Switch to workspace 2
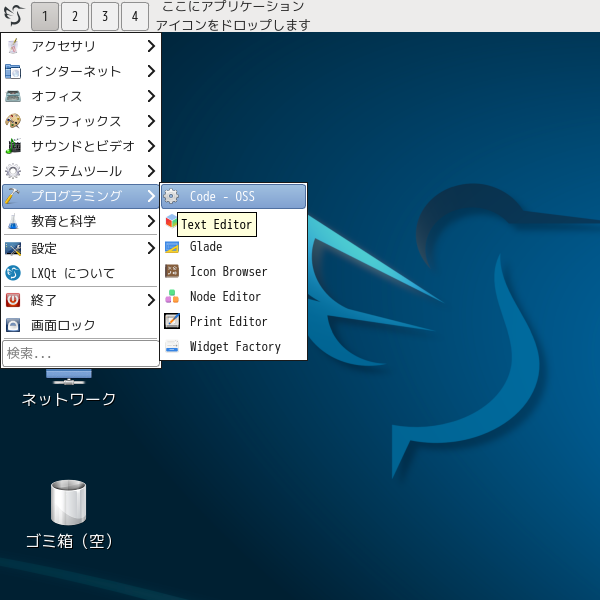This screenshot has width=600, height=600. [x=75, y=16]
